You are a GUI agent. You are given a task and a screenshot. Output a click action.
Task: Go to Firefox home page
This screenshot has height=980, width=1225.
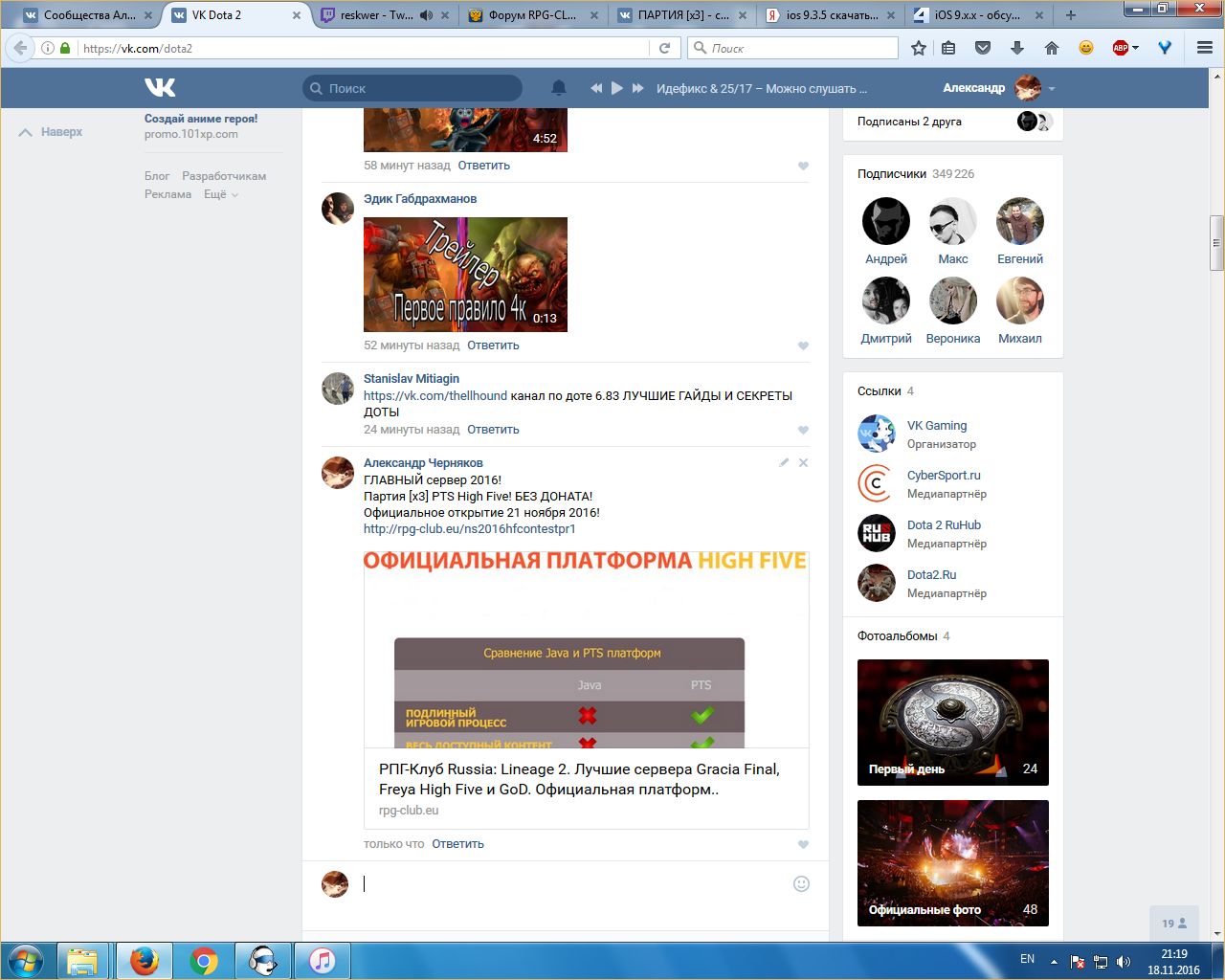1052,48
